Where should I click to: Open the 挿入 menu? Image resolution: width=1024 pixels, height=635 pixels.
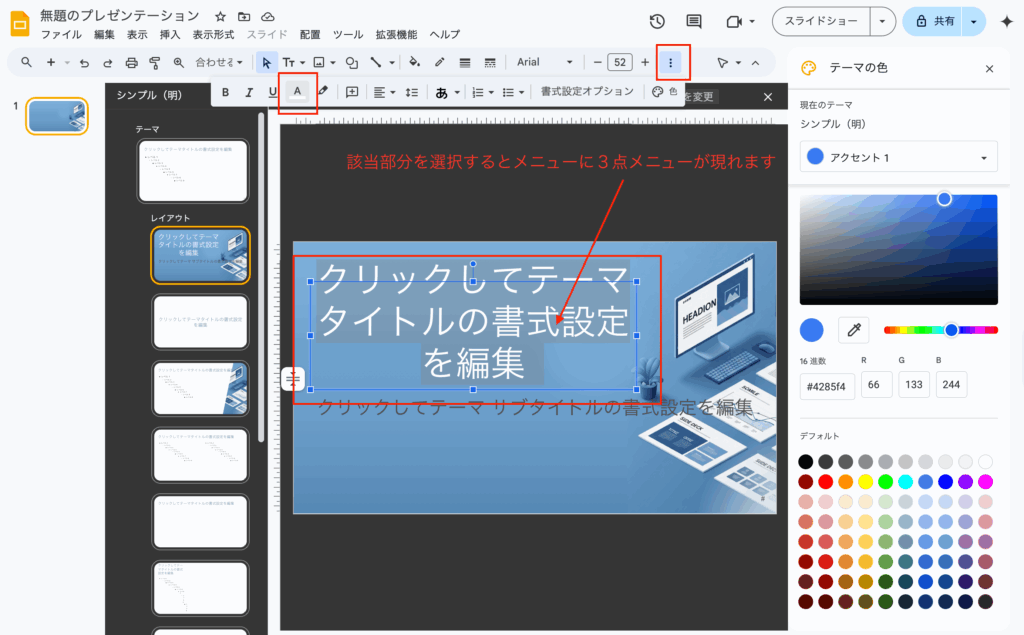[170, 35]
